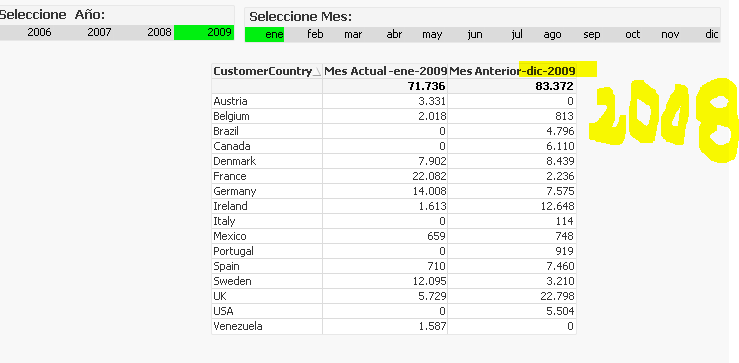
Task: Click the Seleccione Mes caption
Action: click(301, 17)
